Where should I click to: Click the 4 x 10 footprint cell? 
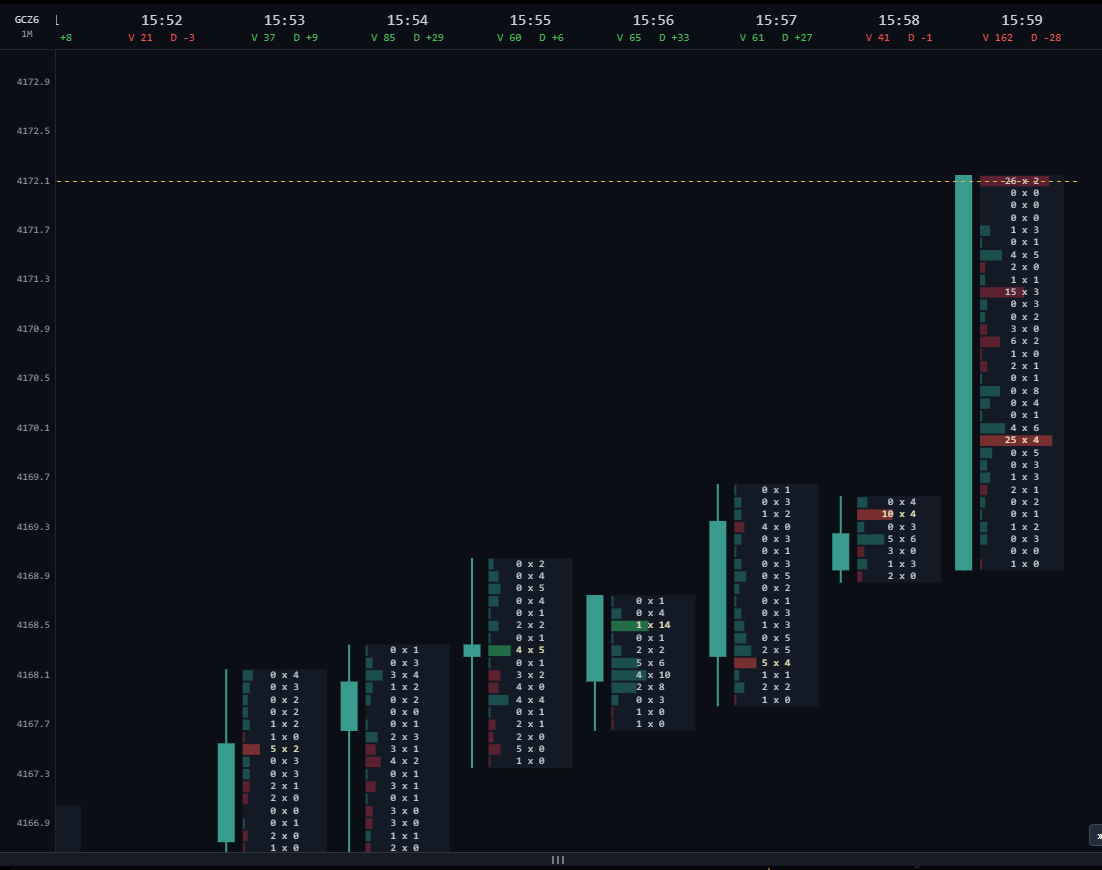[x=653, y=675]
